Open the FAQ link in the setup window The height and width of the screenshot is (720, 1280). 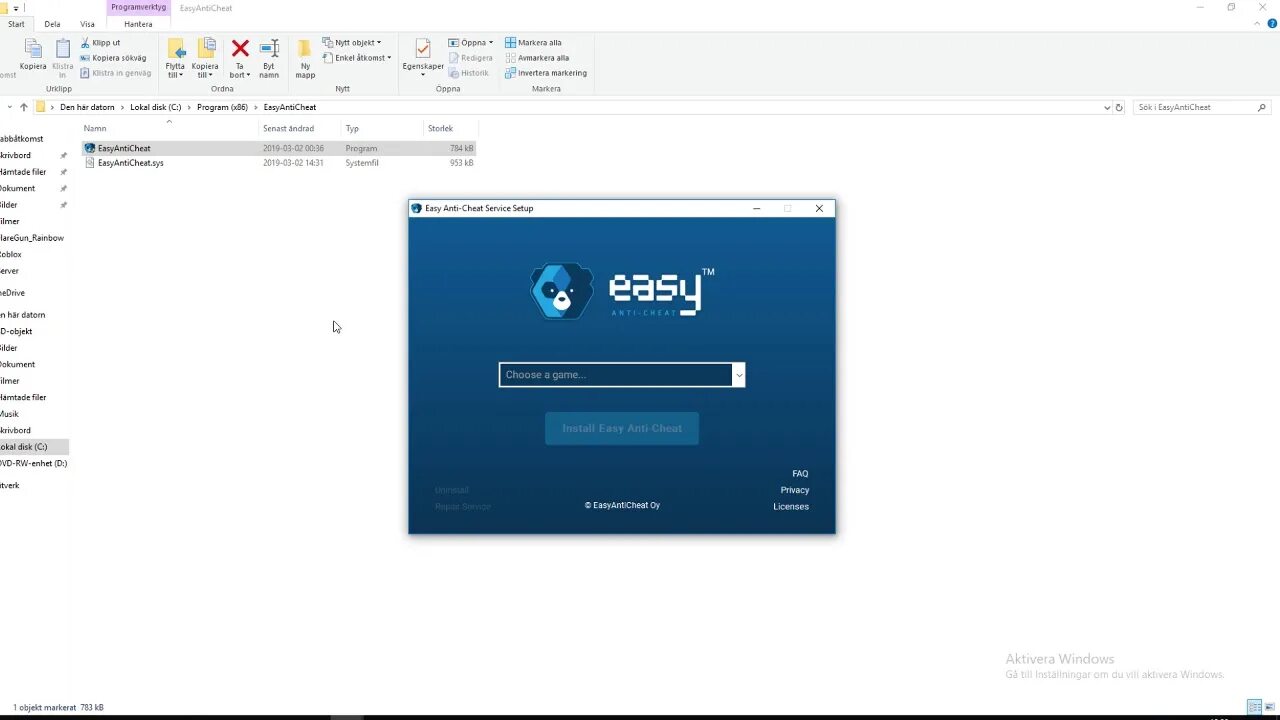(x=800, y=474)
